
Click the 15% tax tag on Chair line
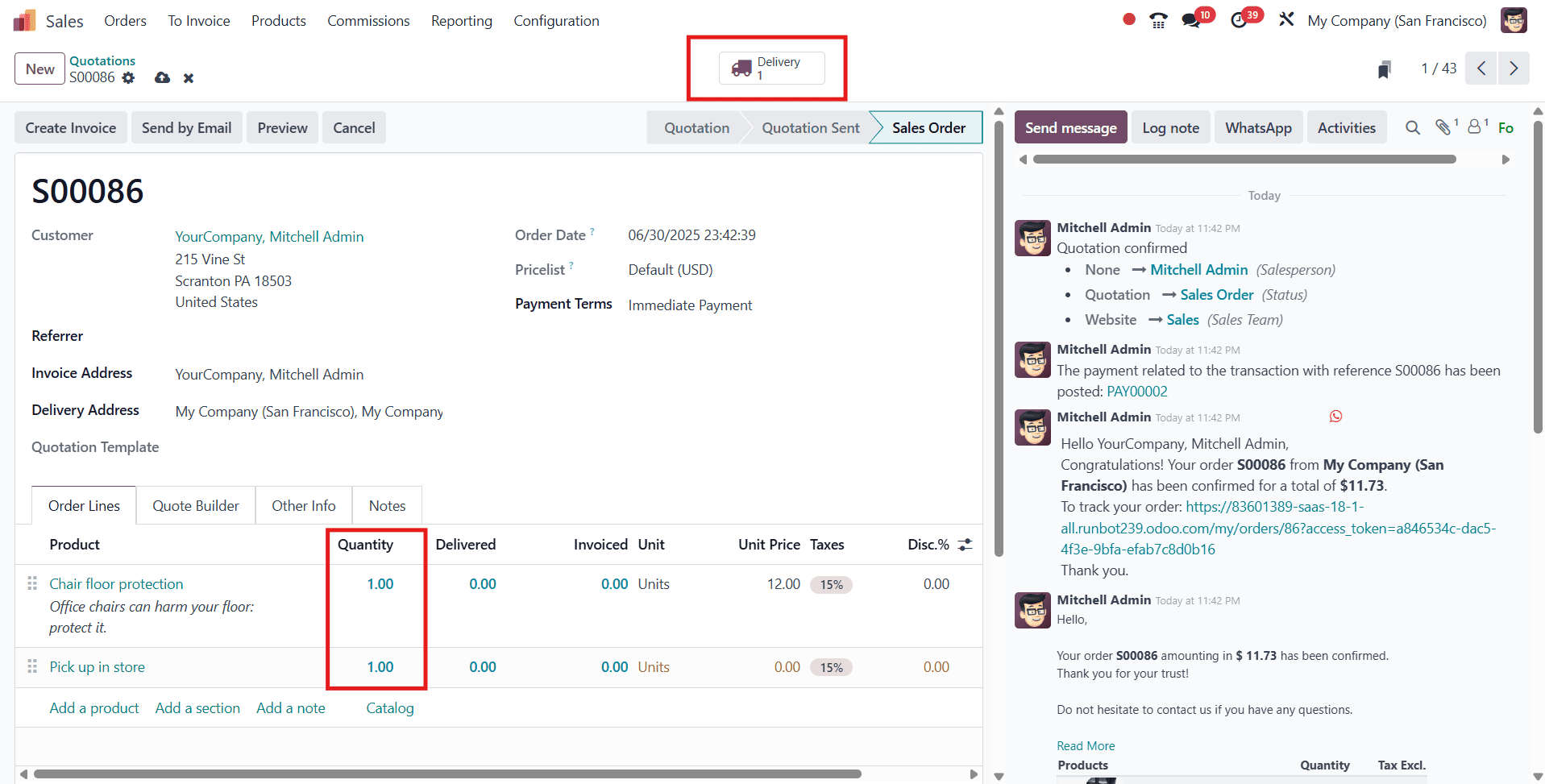pyautogui.click(x=831, y=585)
